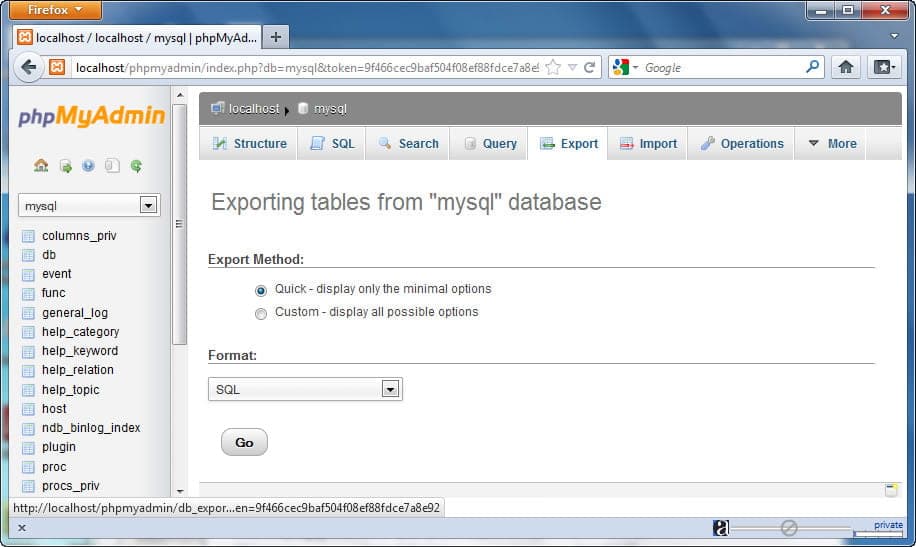Open the general_log table link
916x547 pixels.
pyautogui.click(x=75, y=313)
